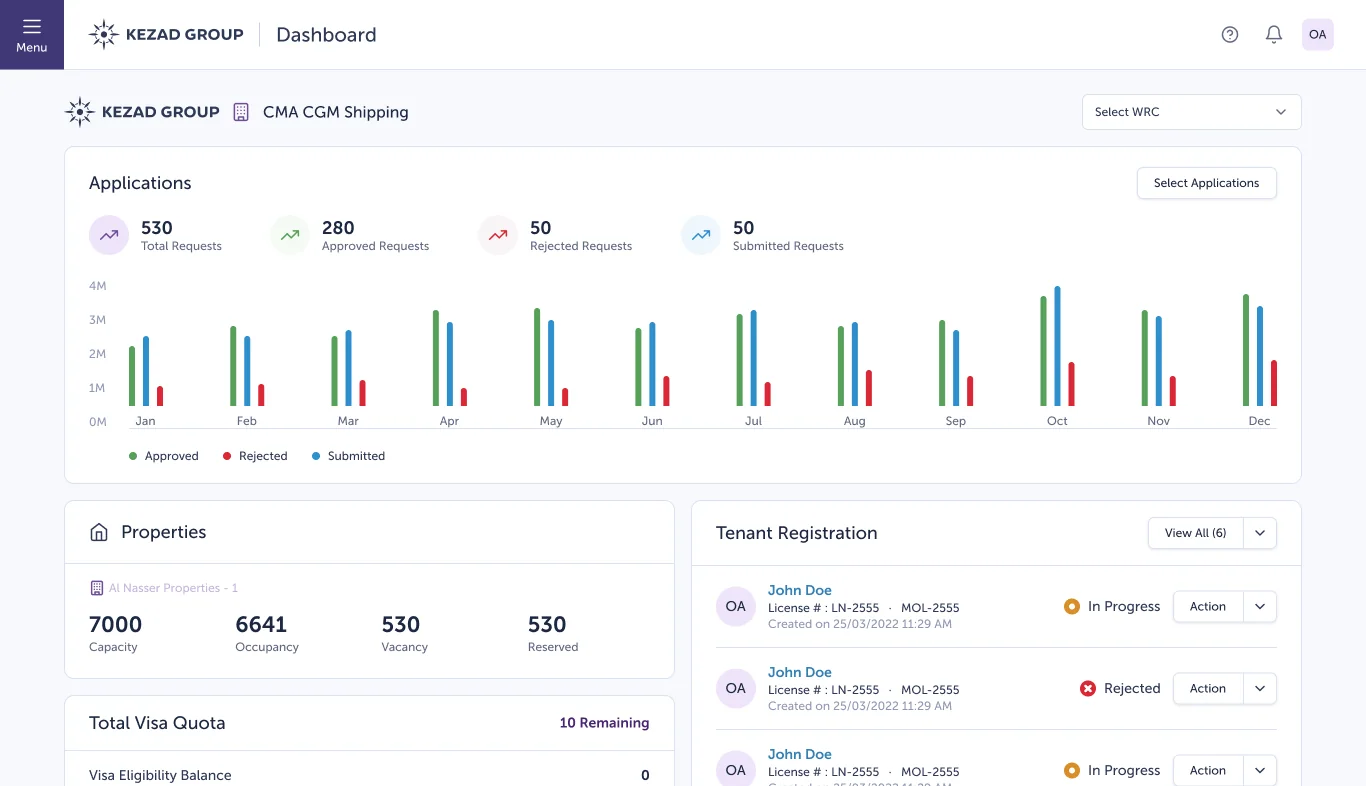The image size is (1366, 786).
Task: Click the Kezad Group logo beside Dashboard title
Action: (x=166, y=35)
